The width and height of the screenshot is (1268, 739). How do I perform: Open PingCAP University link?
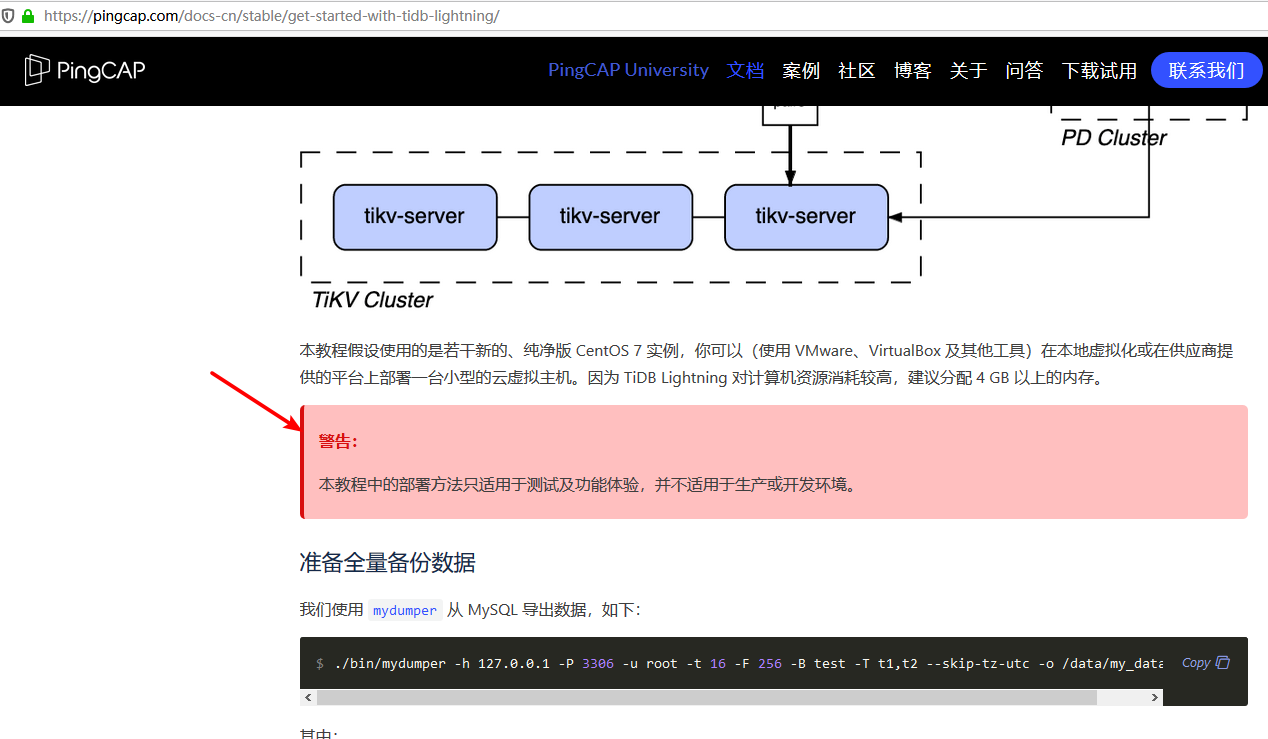628,70
